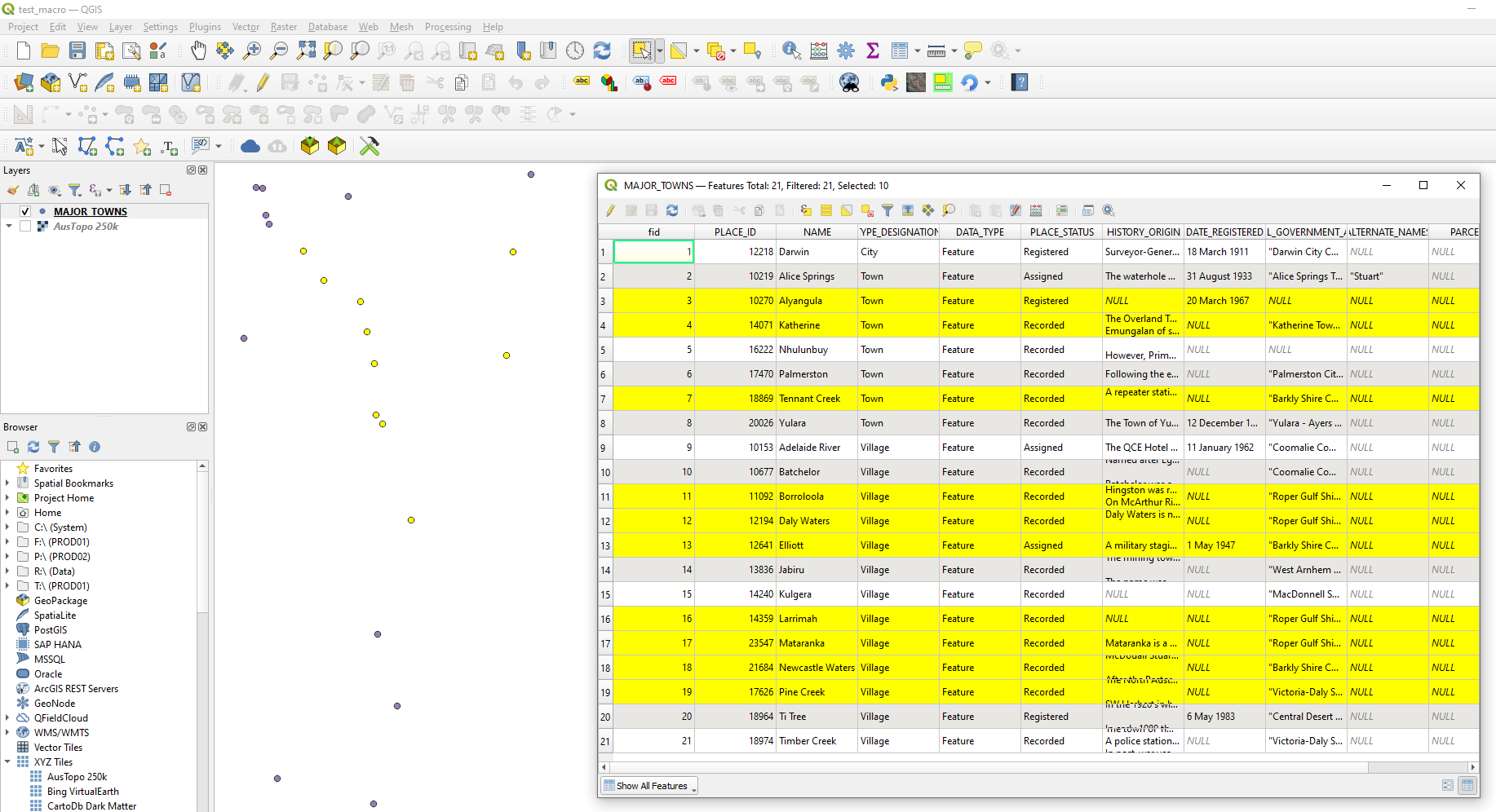Click the Refresh map icon
This screenshot has height=812, width=1496.
[602, 51]
